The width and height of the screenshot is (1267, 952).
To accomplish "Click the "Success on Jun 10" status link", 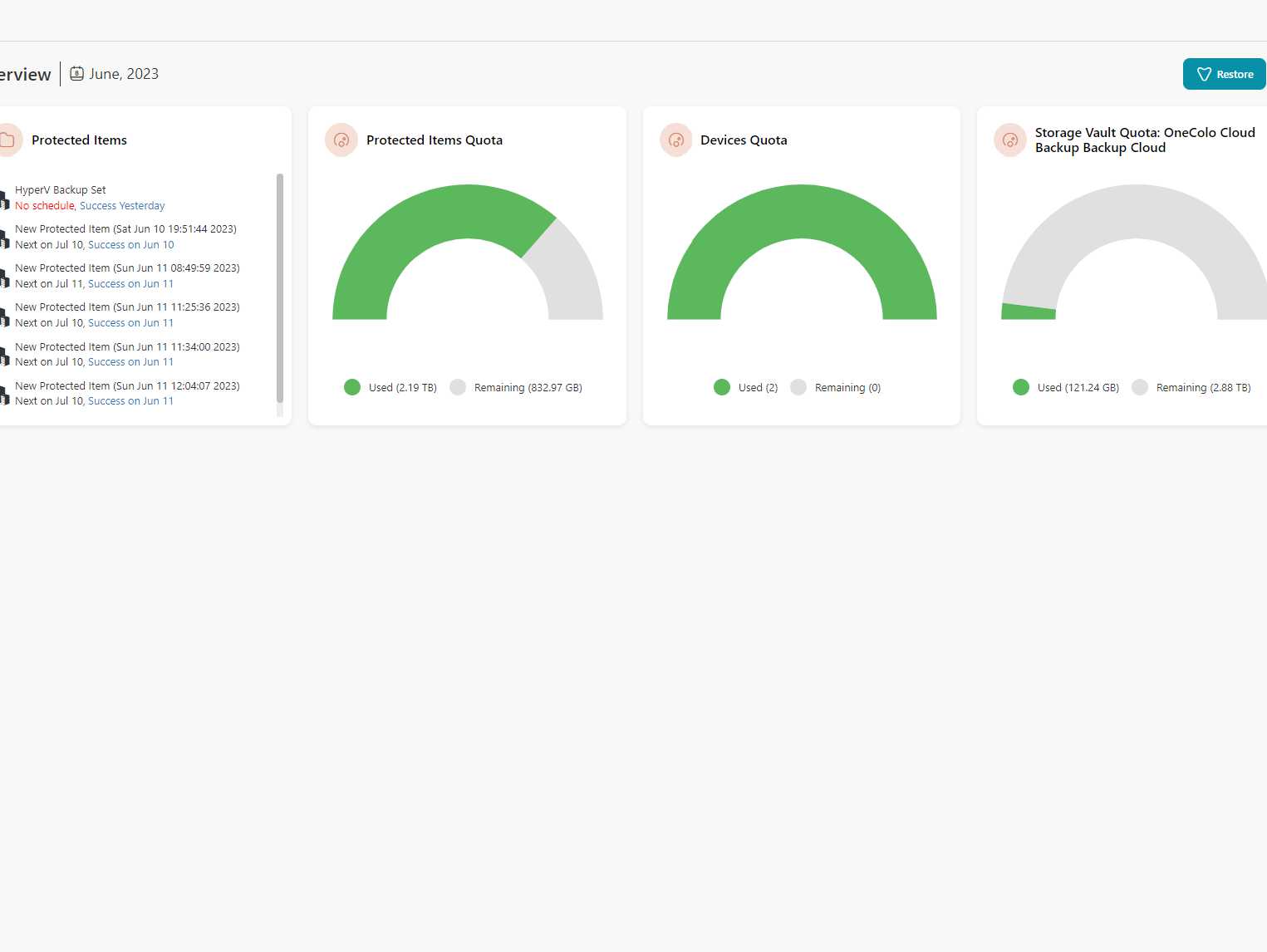I will click(x=131, y=245).
